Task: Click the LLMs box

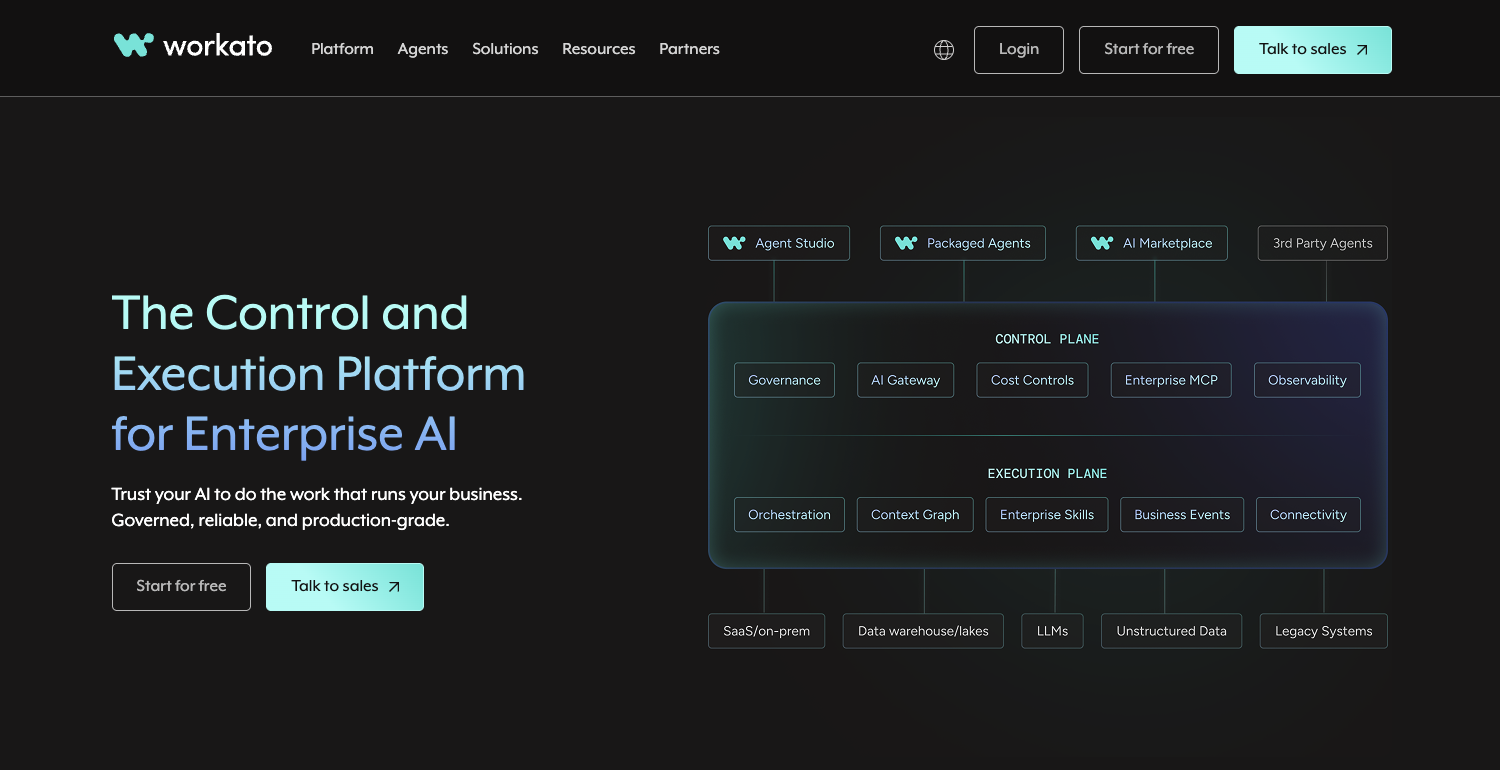Action: pos(1052,631)
